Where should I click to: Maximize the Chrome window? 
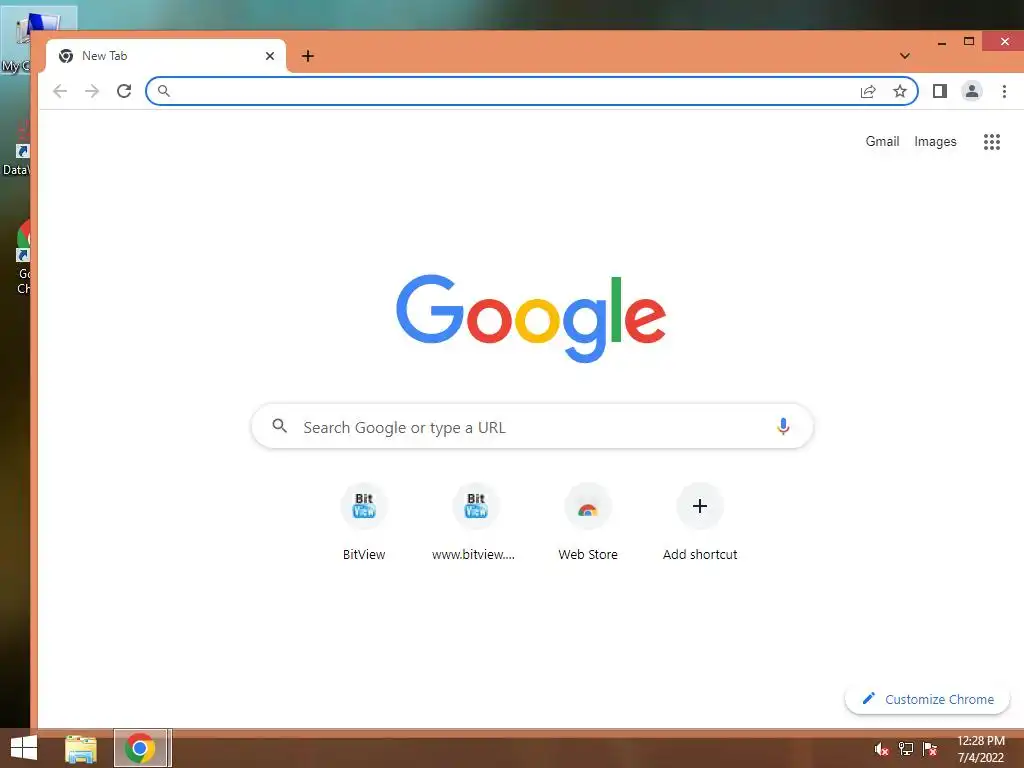pos(969,42)
